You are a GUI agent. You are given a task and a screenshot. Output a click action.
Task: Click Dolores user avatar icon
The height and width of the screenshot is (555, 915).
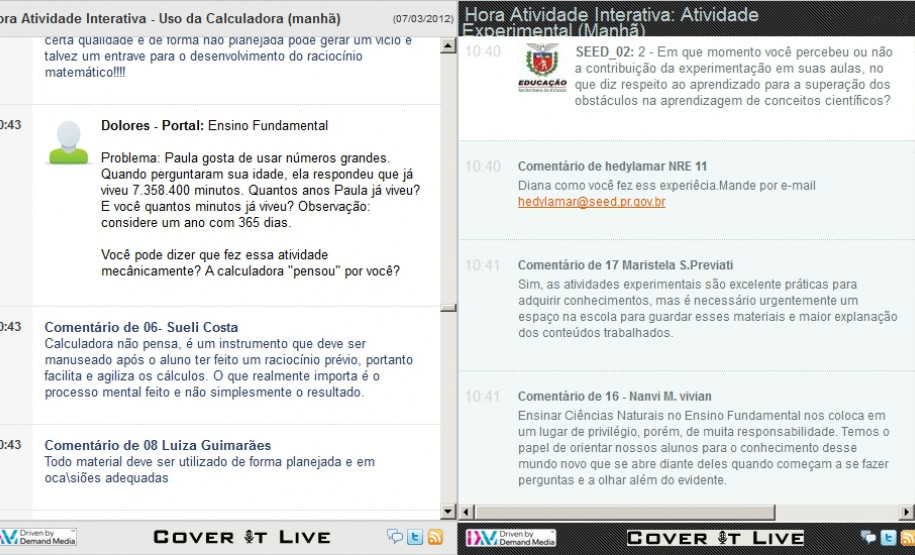point(68,142)
